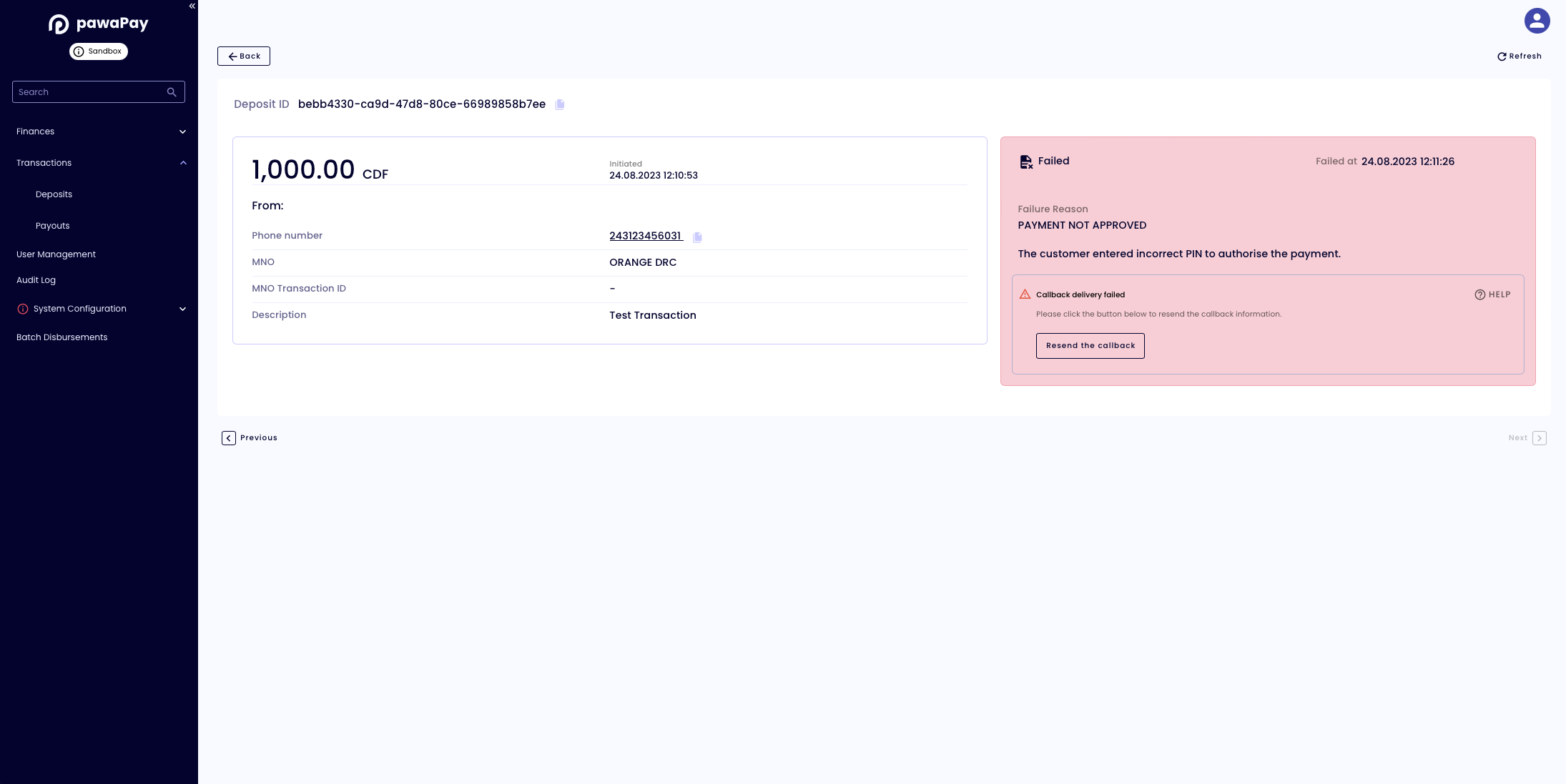Click the user profile avatar icon
The width and height of the screenshot is (1566, 784).
1537,21
